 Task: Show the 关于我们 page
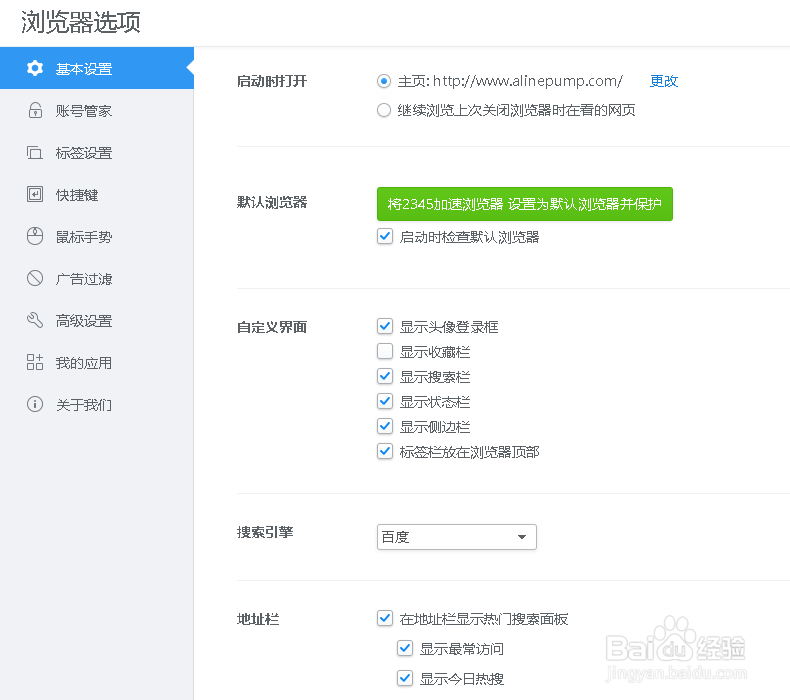click(x=97, y=404)
